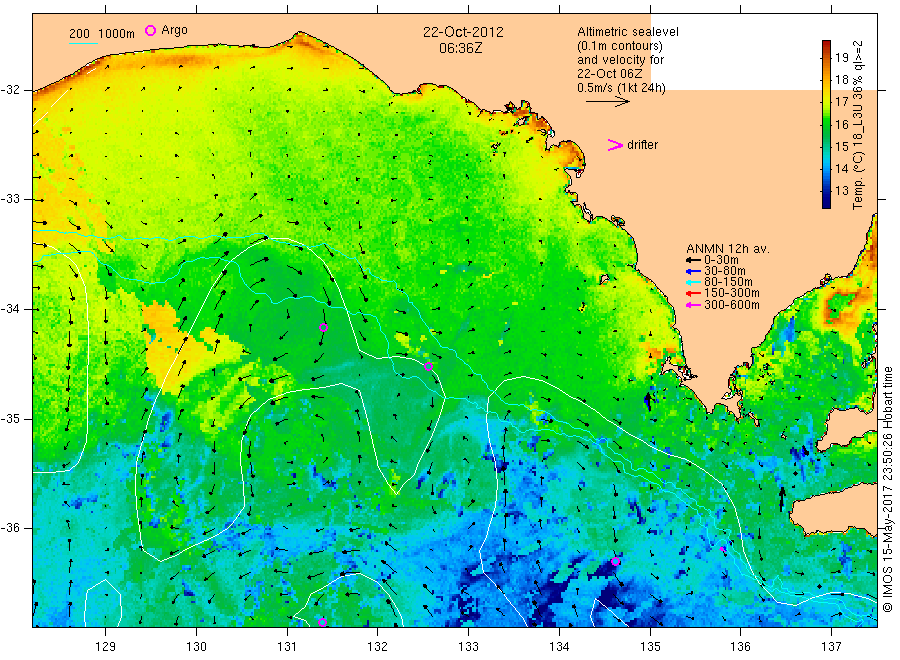Click the 129 longitude axis label

106,647
